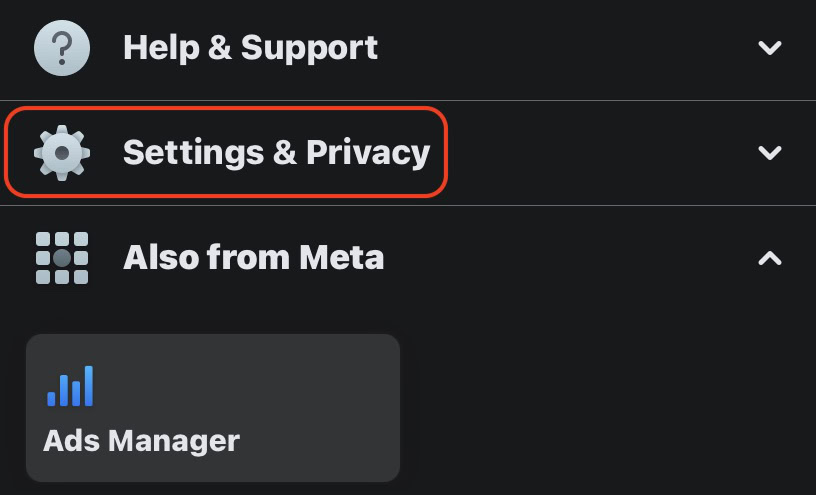Screen dimensions: 816x495
Task: Click the Settings & Privacy gear icon
Action: tap(62, 153)
